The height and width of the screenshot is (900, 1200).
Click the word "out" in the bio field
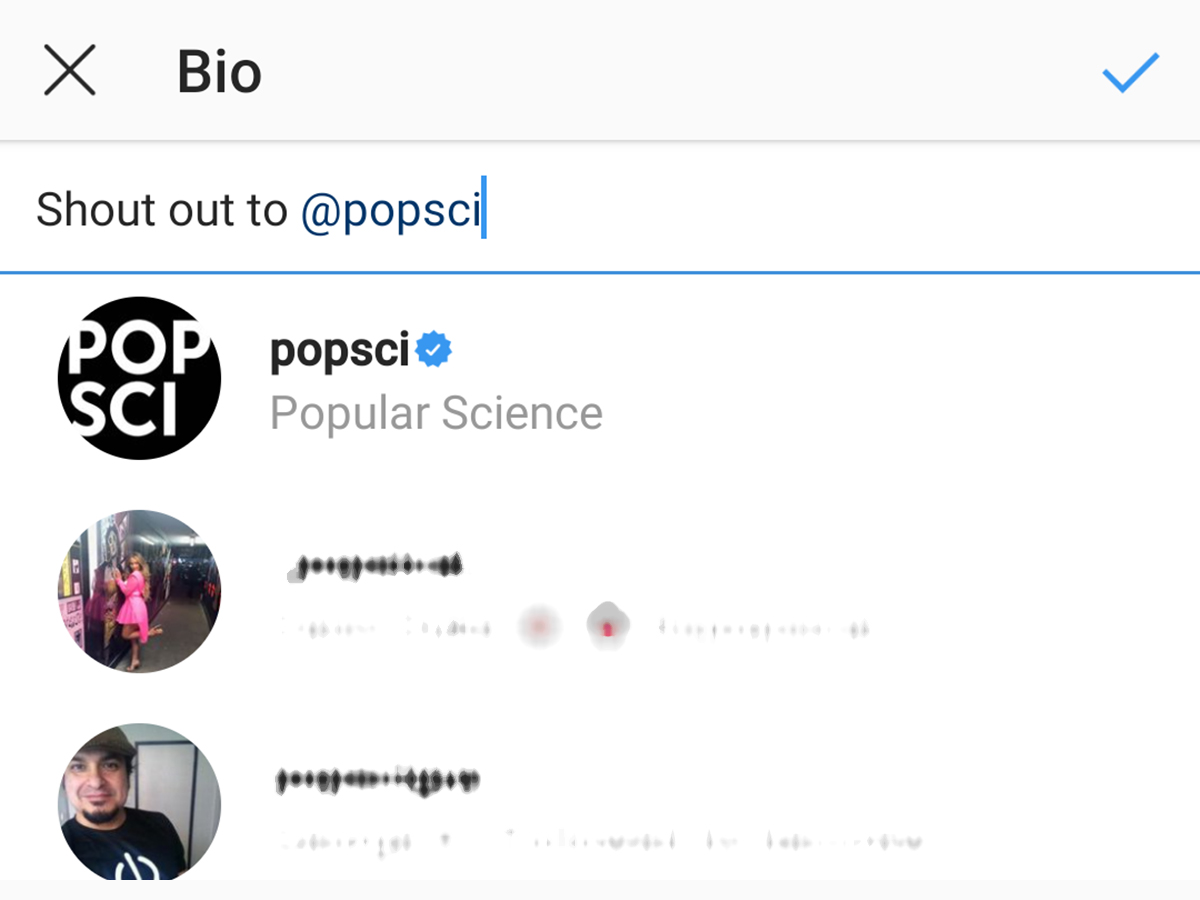[189, 210]
